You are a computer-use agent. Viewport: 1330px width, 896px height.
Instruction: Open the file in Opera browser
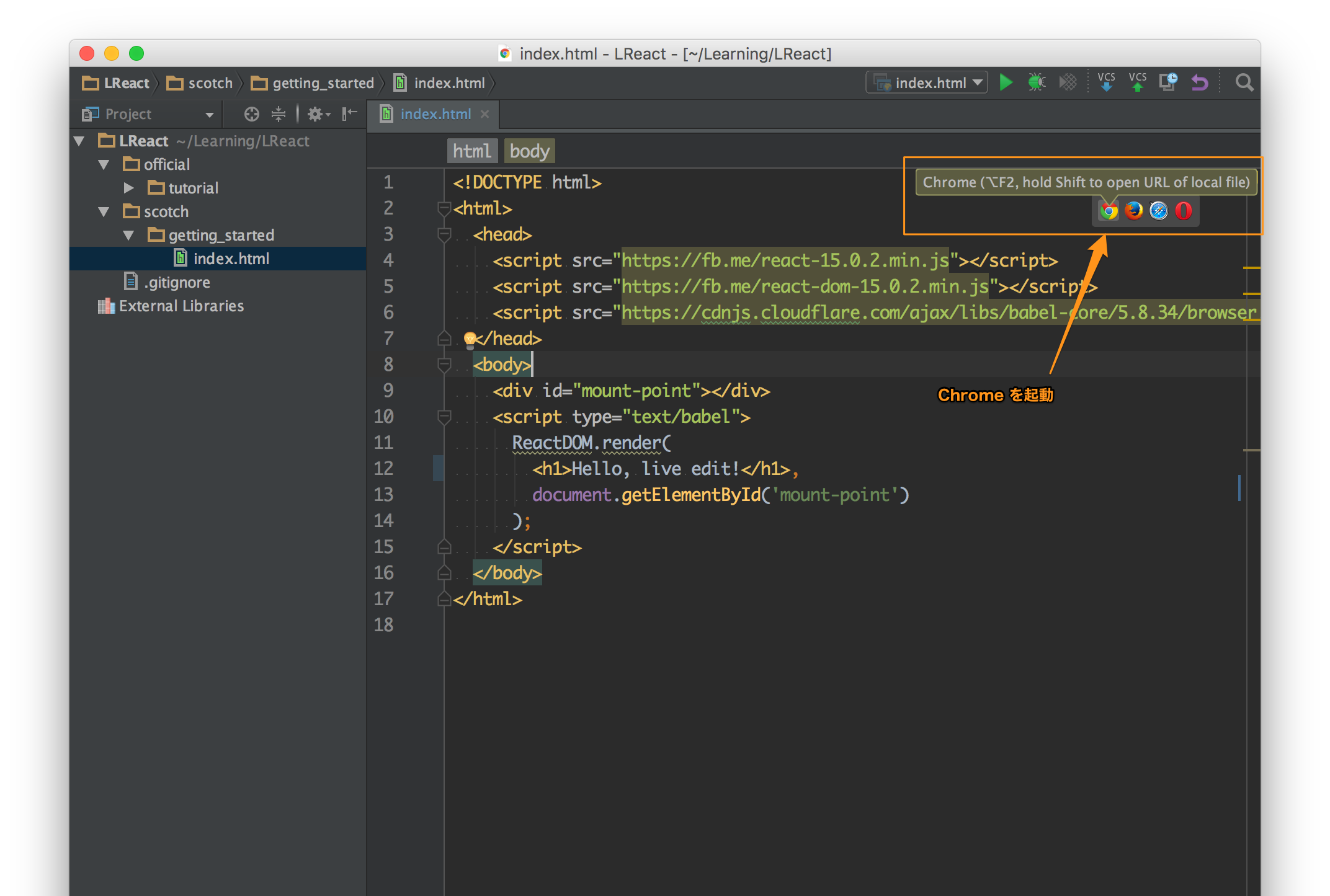(1183, 211)
